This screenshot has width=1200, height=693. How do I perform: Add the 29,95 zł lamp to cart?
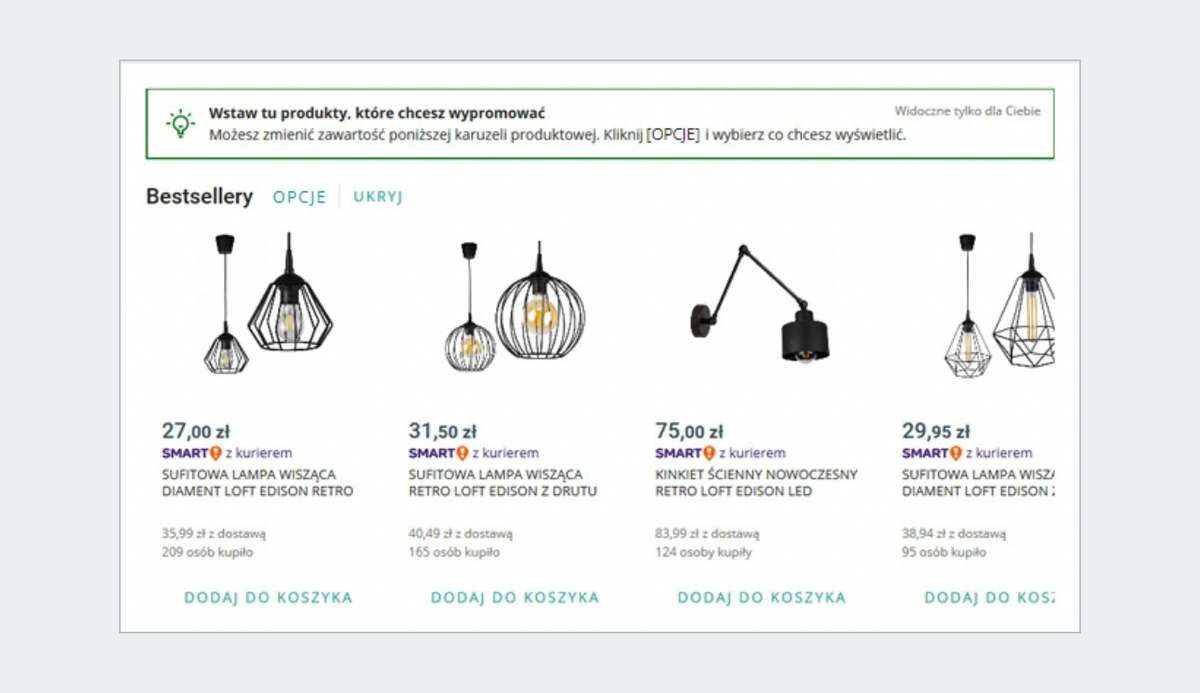click(988, 598)
